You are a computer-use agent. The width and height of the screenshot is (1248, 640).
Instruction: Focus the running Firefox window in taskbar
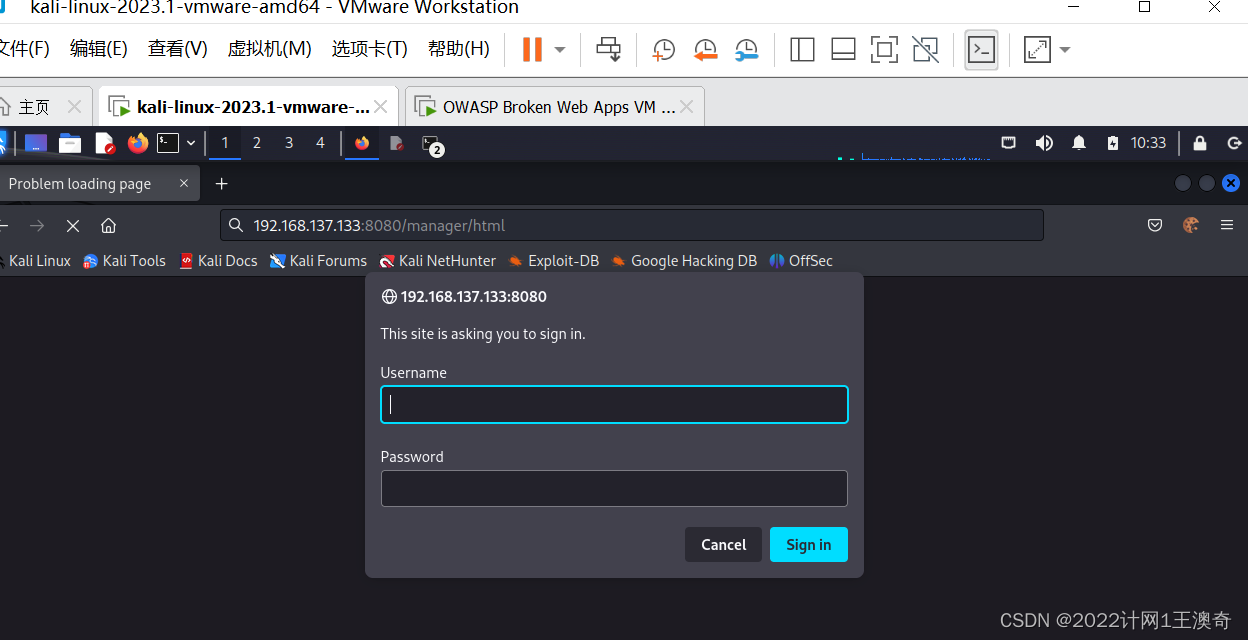362,143
